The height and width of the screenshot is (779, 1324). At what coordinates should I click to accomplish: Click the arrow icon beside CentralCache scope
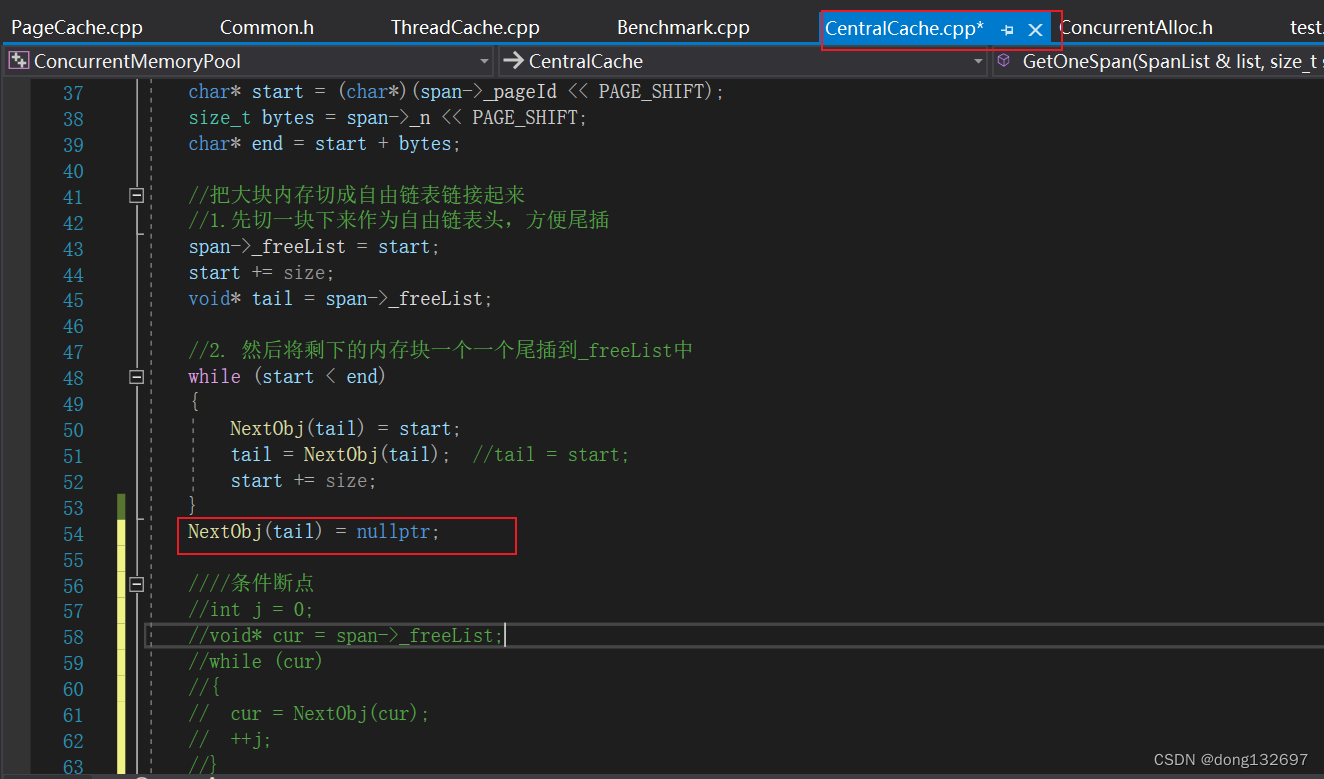click(x=513, y=61)
